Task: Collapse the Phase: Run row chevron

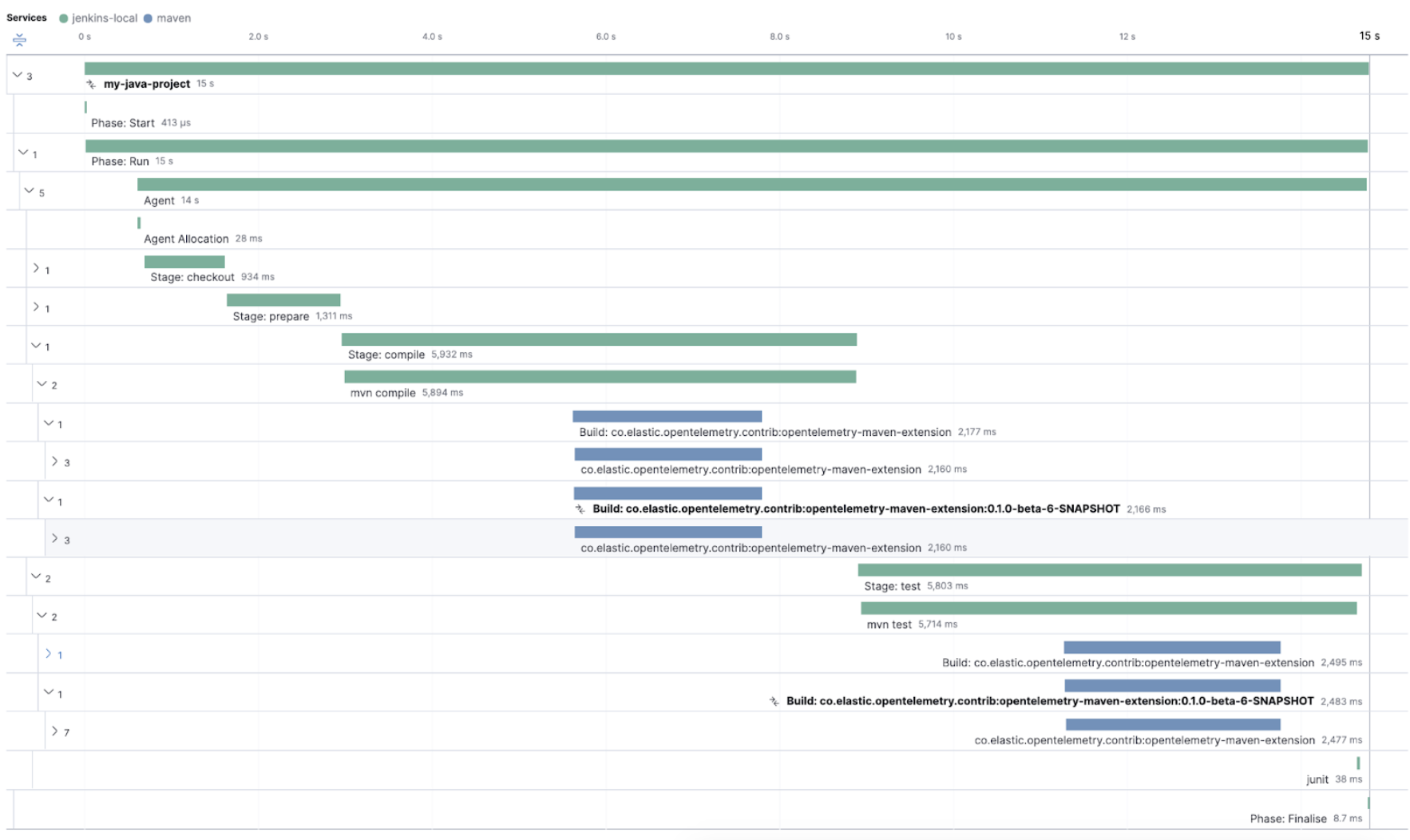Action: pos(25,150)
